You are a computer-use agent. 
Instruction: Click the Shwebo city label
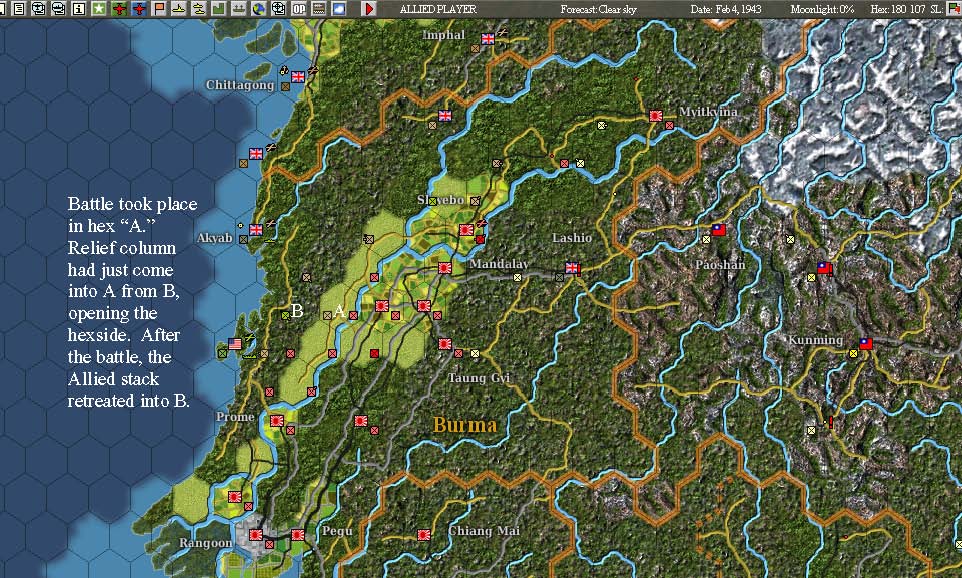440,200
